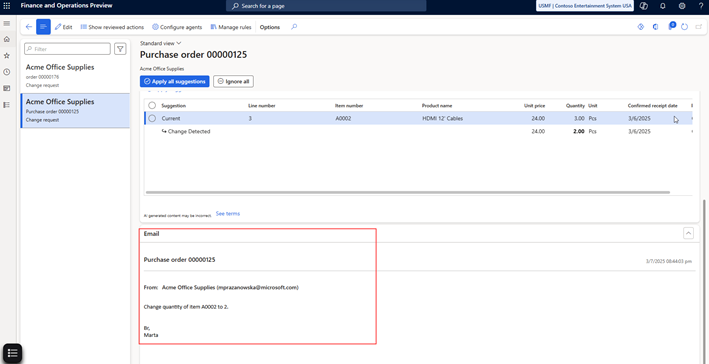Open the Favorites star list
This screenshot has width=709, height=364.
coord(6,56)
